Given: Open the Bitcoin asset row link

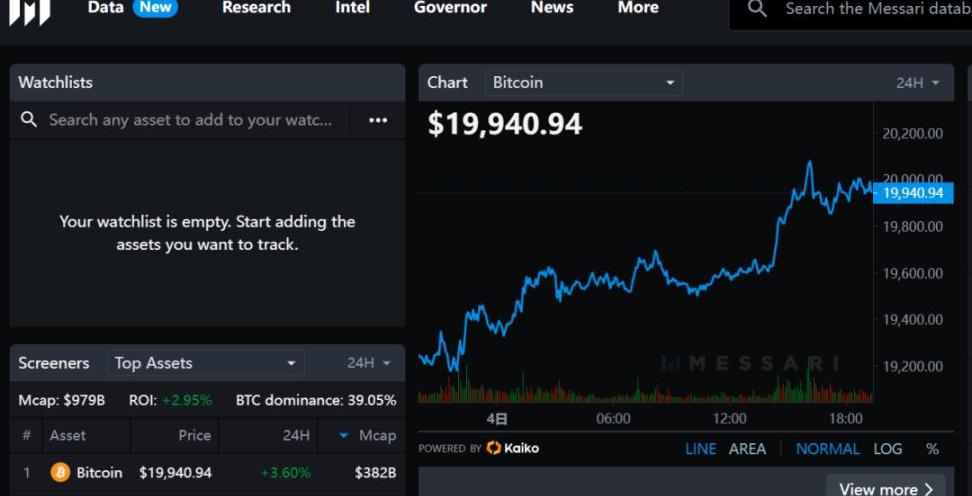Looking at the screenshot, I should pos(99,472).
